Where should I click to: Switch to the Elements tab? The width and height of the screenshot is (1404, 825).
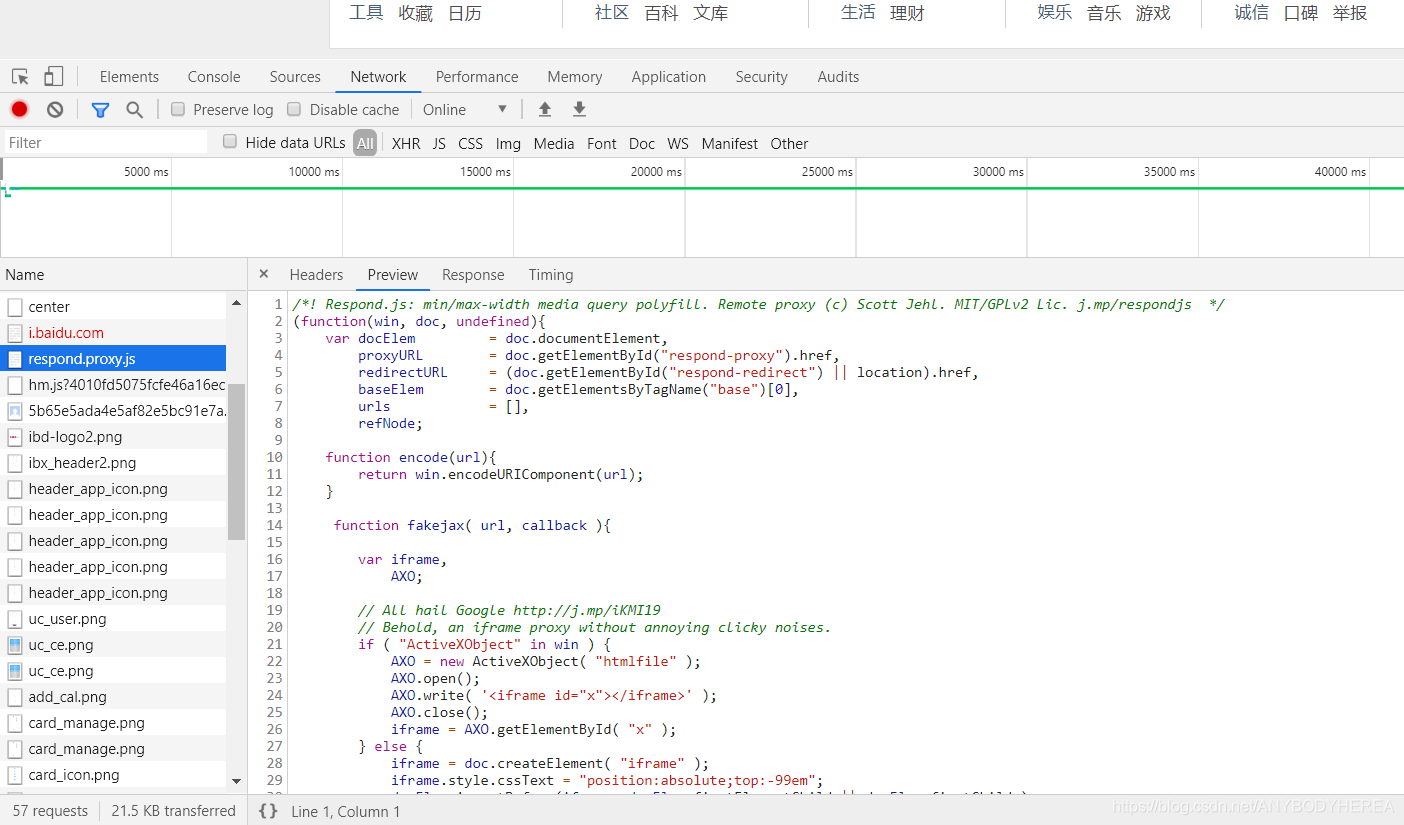point(129,77)
